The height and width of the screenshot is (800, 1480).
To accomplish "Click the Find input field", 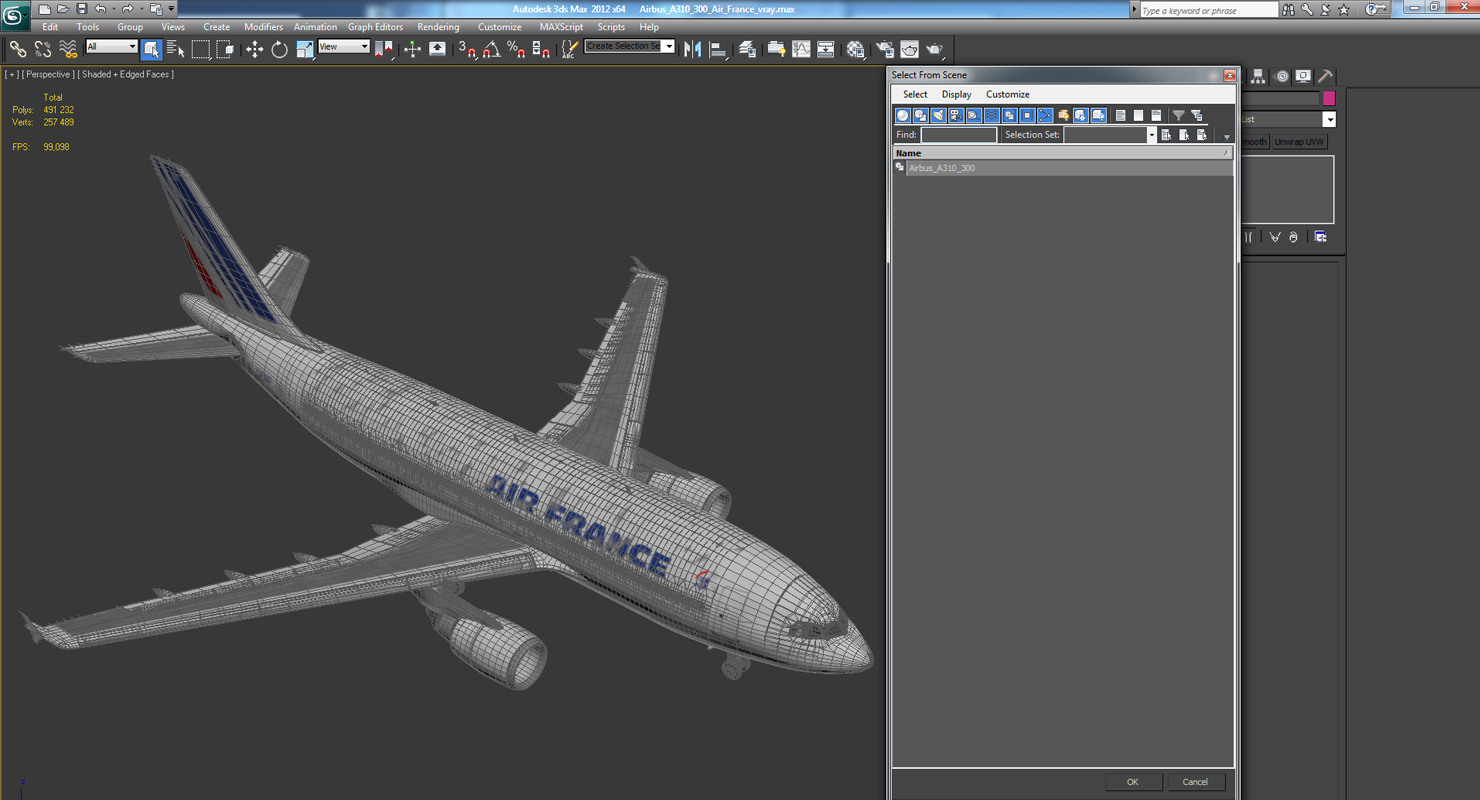I will (x=958, y=135).
